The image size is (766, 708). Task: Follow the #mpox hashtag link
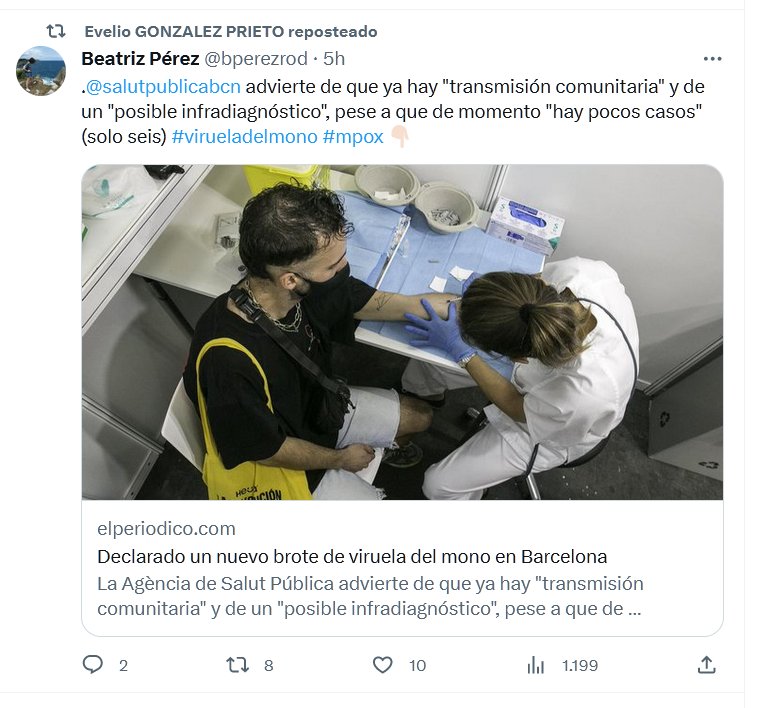pos(353,136)
